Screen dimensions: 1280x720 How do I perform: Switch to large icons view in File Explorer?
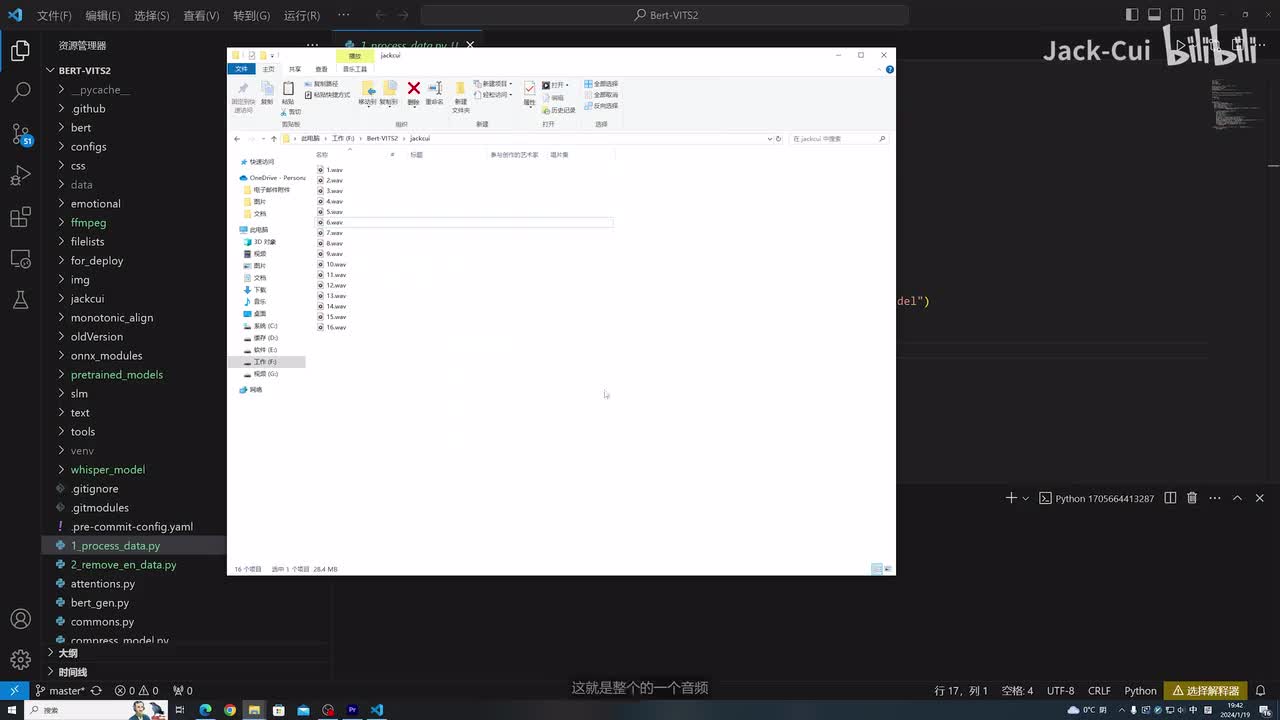885,569
